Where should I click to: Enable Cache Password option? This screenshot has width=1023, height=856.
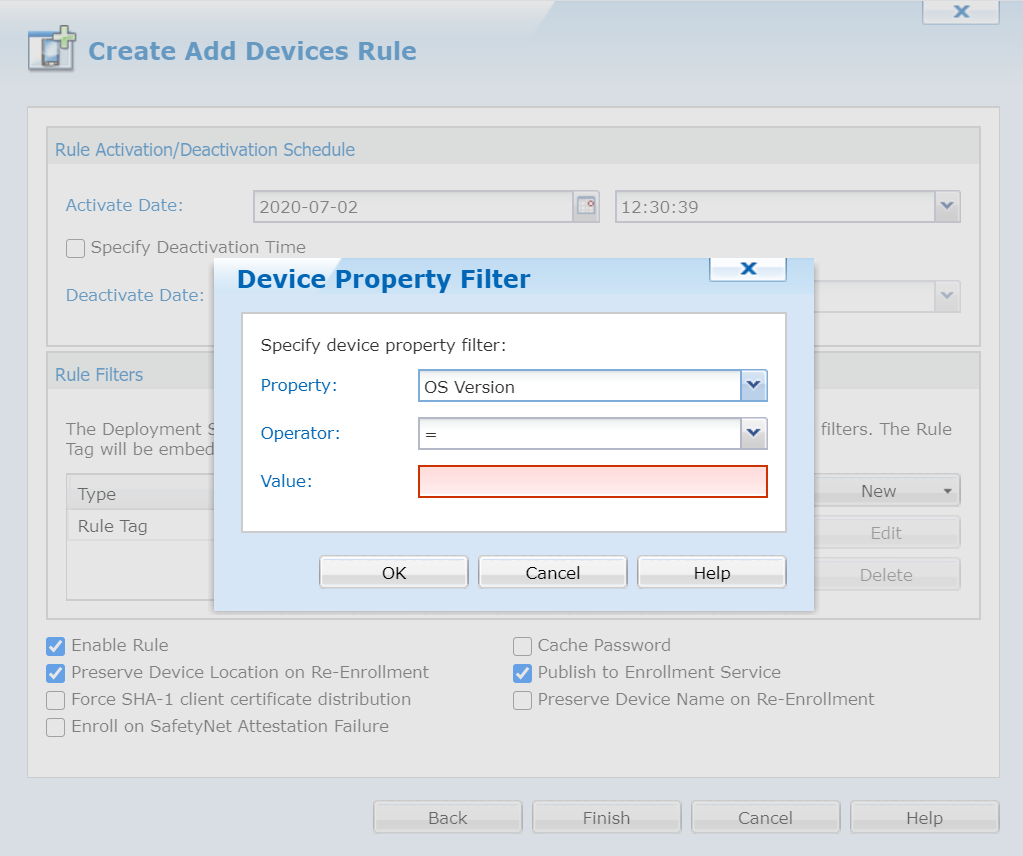[x=522, y=646]
